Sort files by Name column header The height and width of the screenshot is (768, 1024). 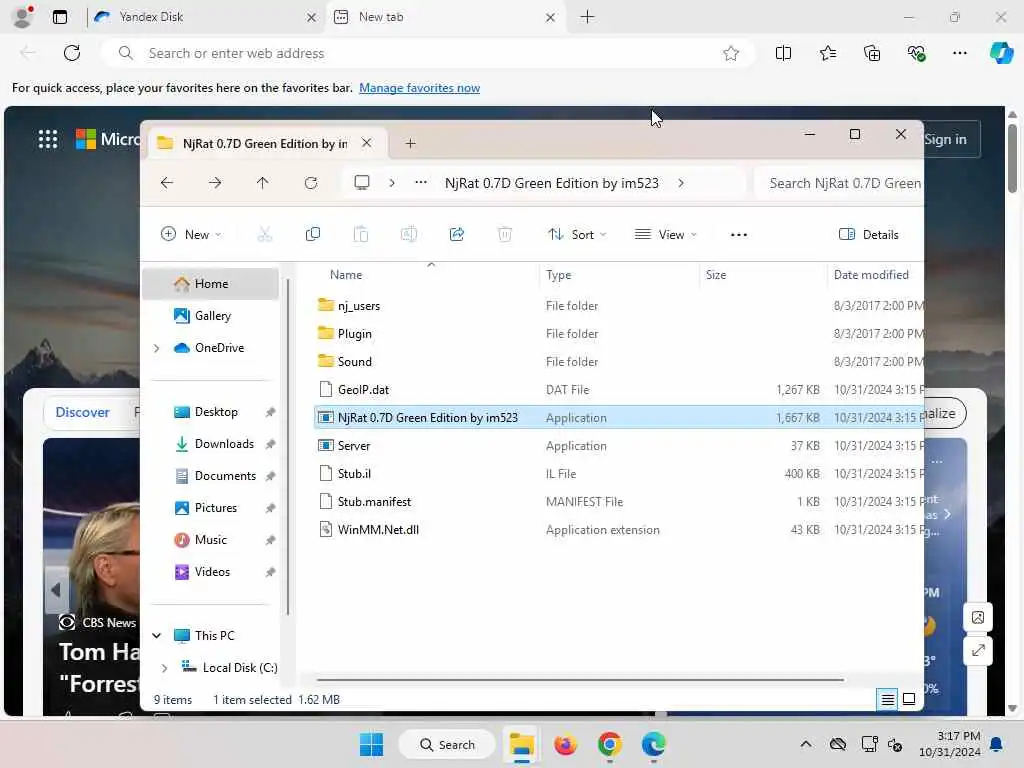tap(345, 275)
